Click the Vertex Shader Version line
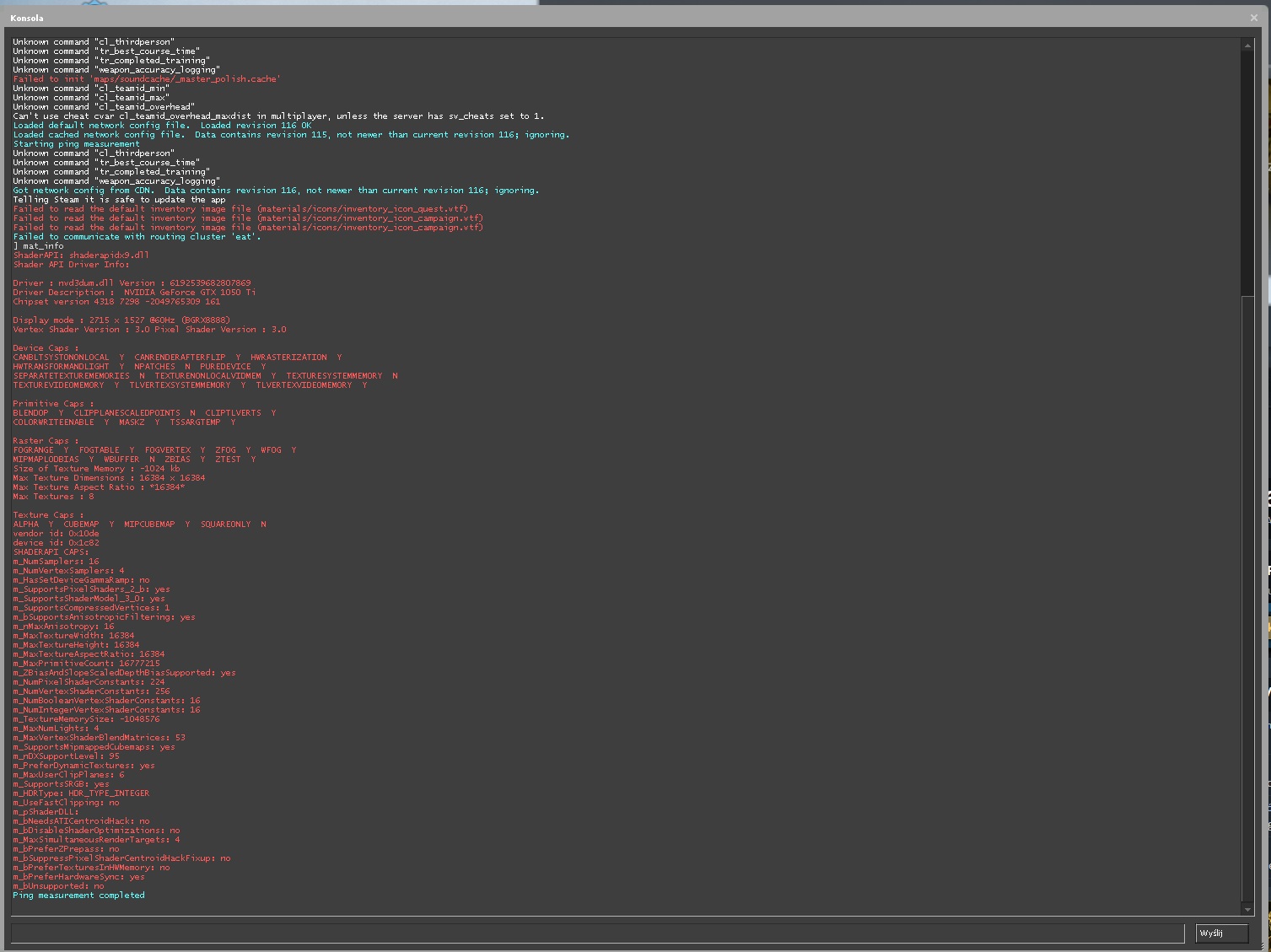Viewport: 1271px width, 952px height. 149,330
